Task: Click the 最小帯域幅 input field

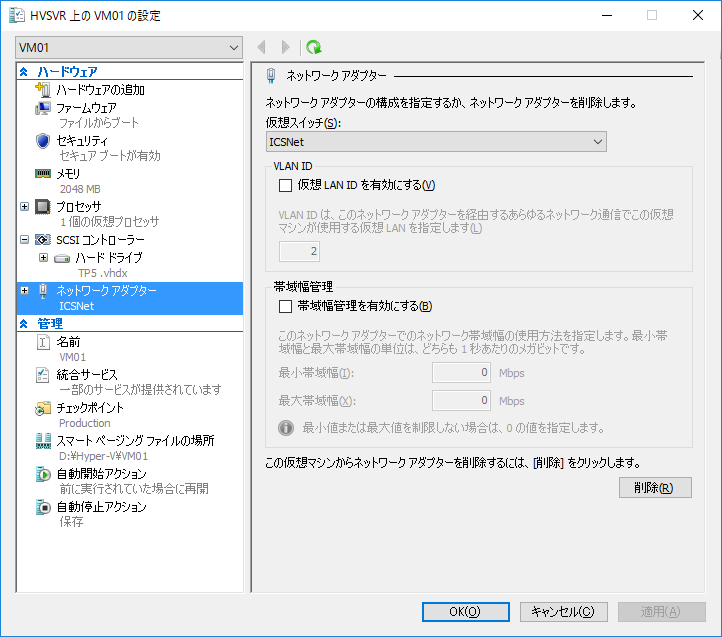Action: pos(461,373)
